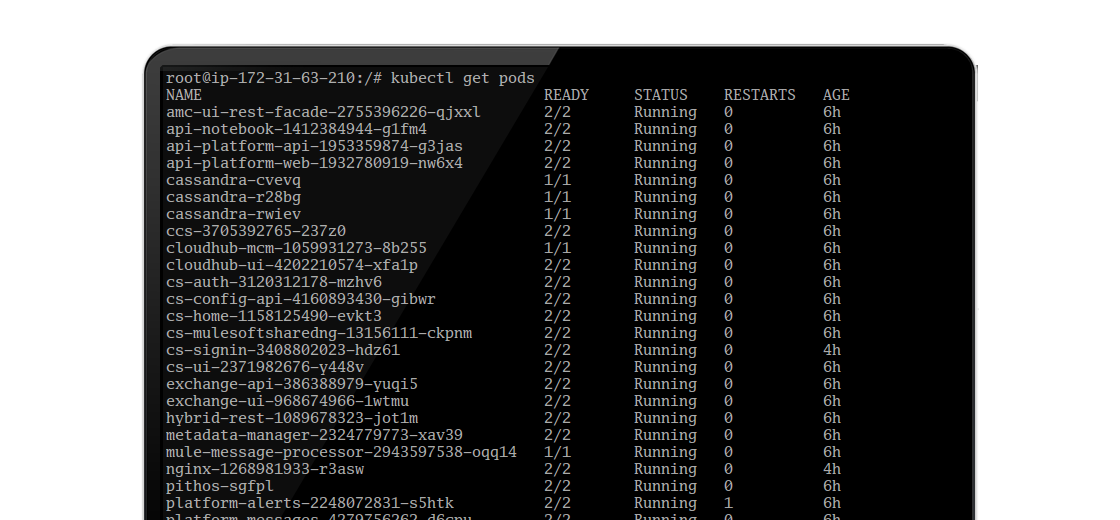This screenshot has width=1120, height=520.
Task: Click the Running status of amc-ui-rest-facade
Action: click(665, 112)
